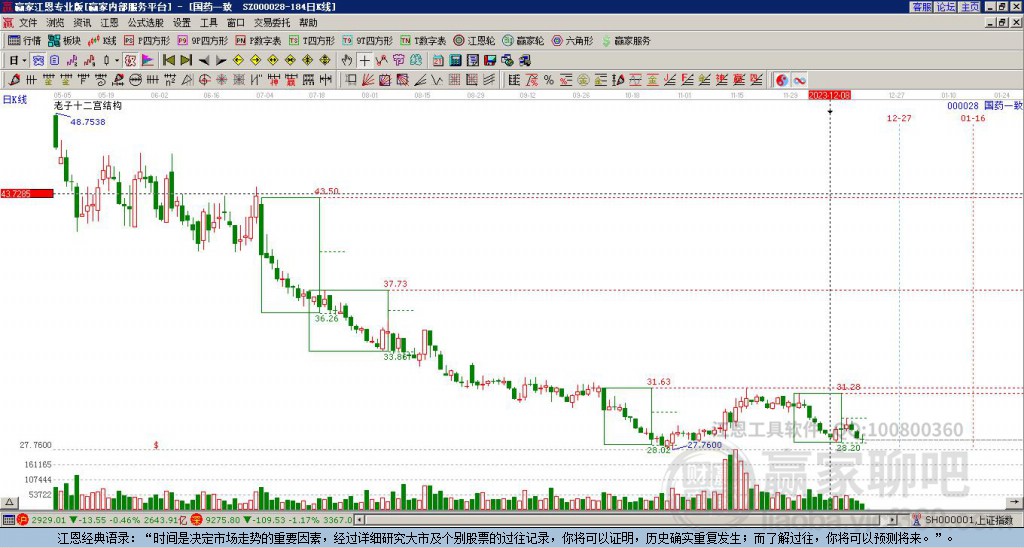Click the grid icon at status bar start
The height and width of the screenshot is (548, 1024).
click(8, 520)
